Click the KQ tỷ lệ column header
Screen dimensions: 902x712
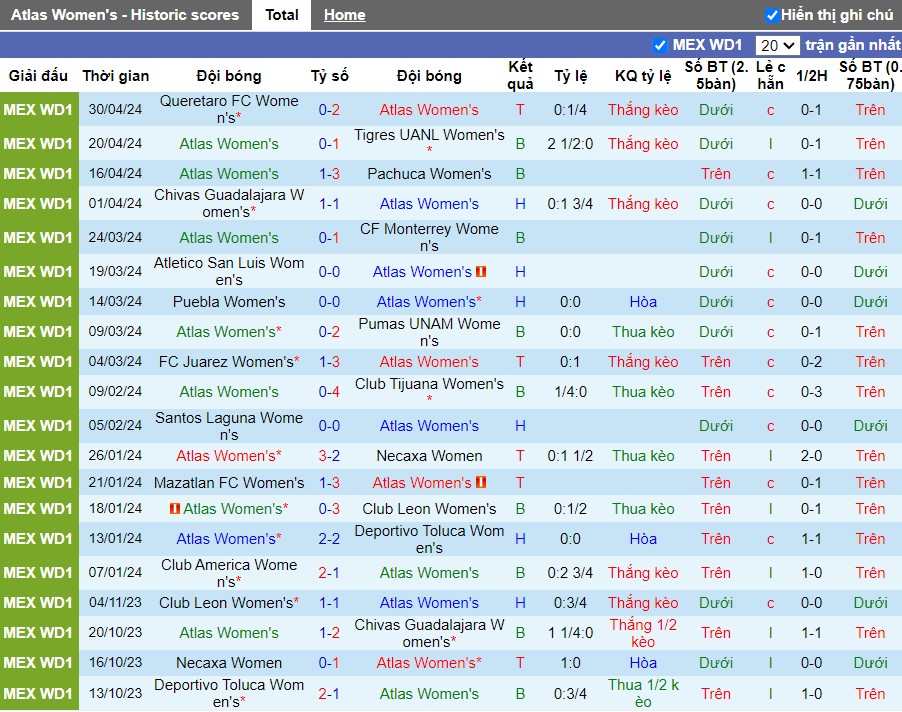pyautogui.click(x=643, y=76)
